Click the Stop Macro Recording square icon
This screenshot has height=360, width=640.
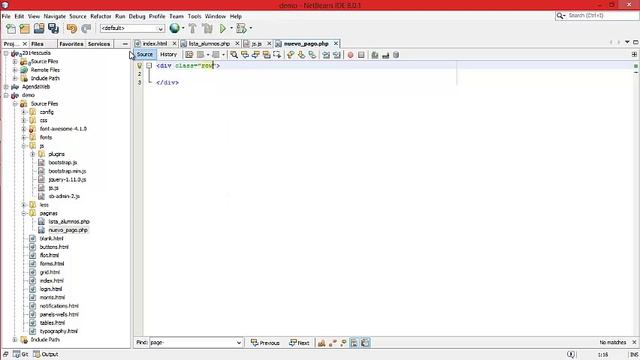pos(361,55)
